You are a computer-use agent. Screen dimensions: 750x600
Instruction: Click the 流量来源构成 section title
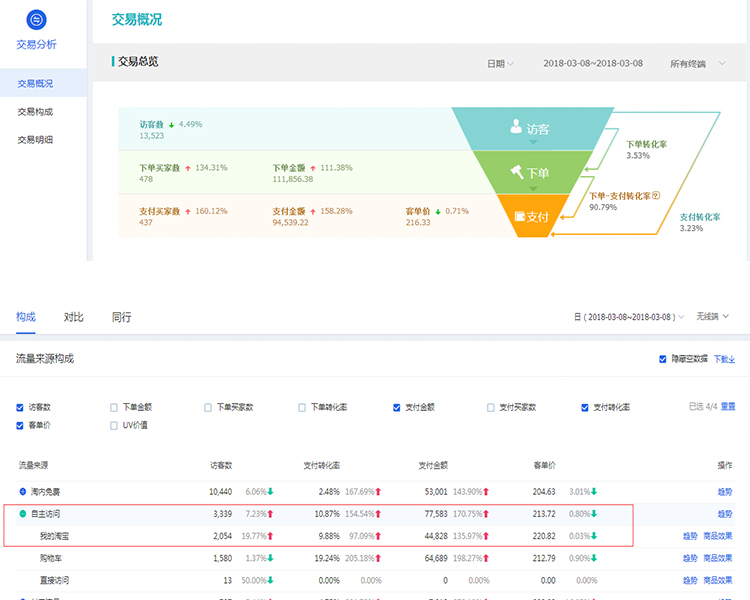45,358
